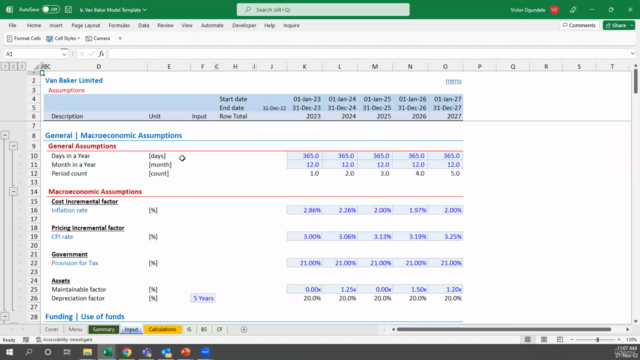Select column K header
Viewport: 640px width, 360px height.
pyautogui.click(x=304, y=67)
